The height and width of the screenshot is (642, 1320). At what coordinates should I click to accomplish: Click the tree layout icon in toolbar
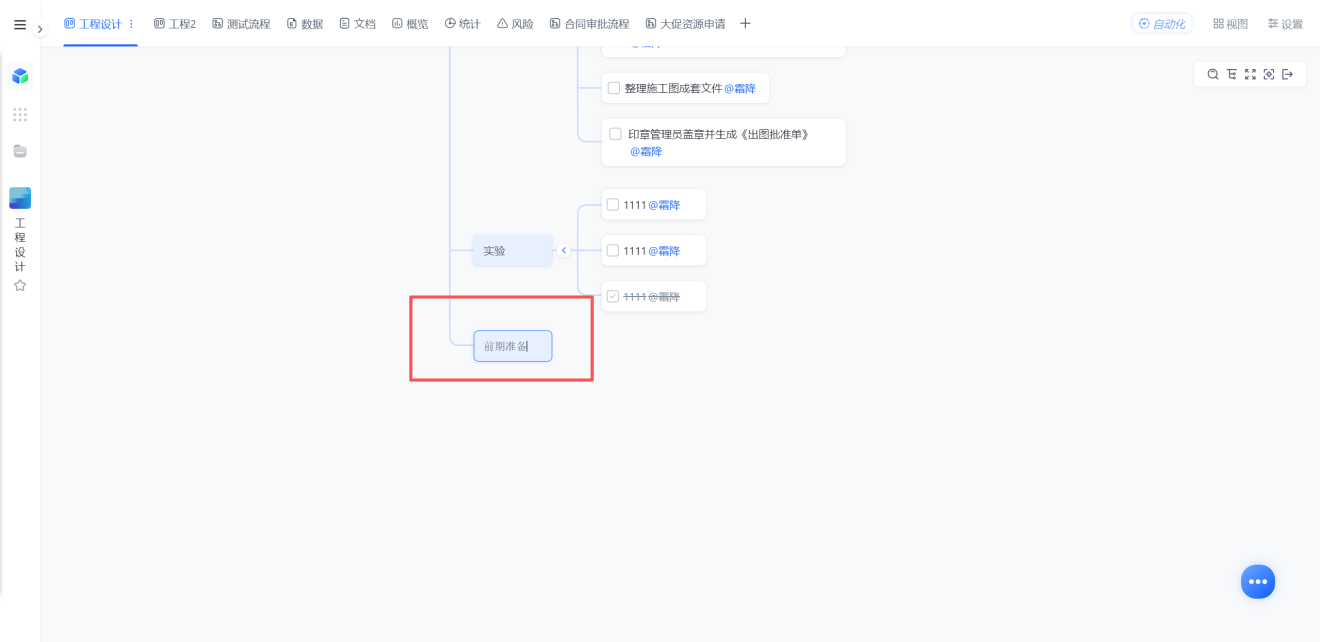[x=1232, y=75]
